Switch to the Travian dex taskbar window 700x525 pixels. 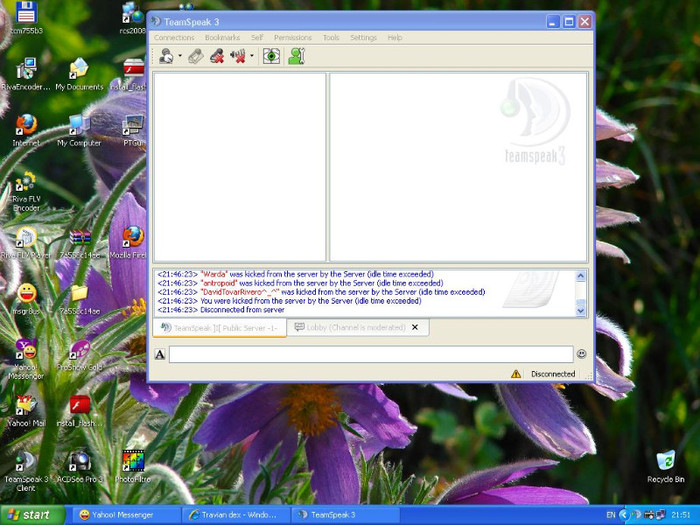pos(236,515)
